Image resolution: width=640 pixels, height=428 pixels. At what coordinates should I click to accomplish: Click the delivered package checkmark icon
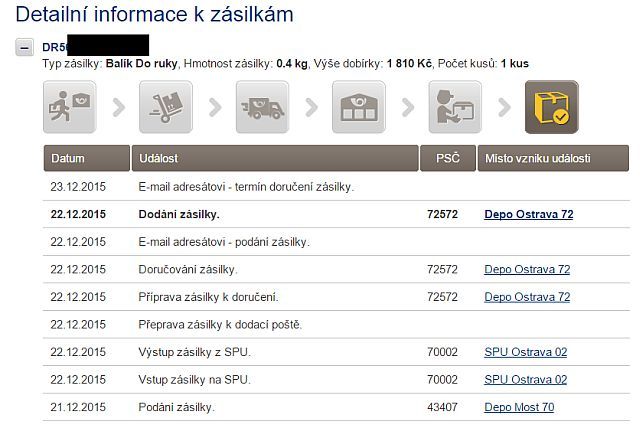coord(552,107)
